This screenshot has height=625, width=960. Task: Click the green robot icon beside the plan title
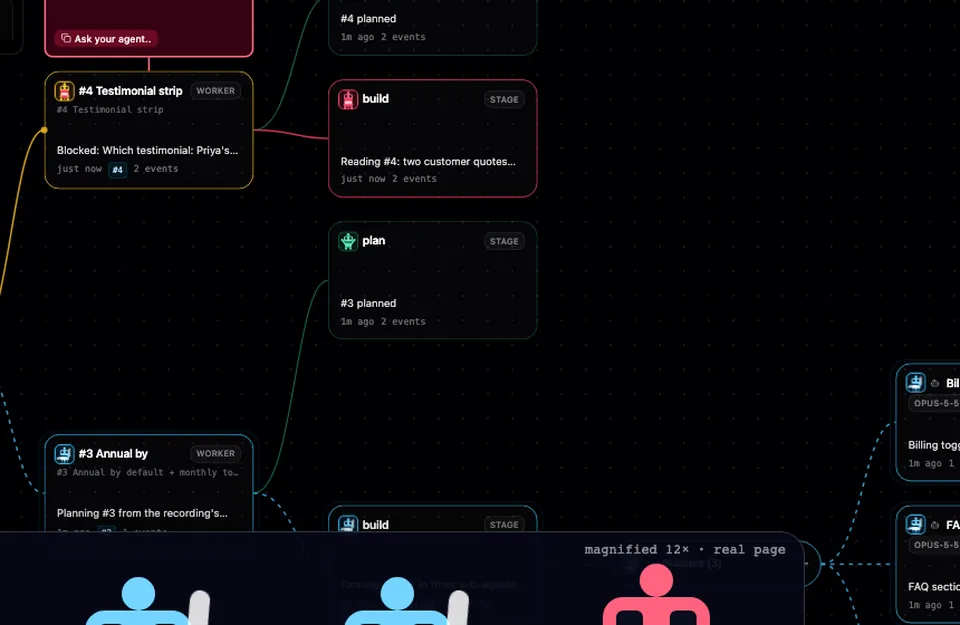[x=348, y=241]
